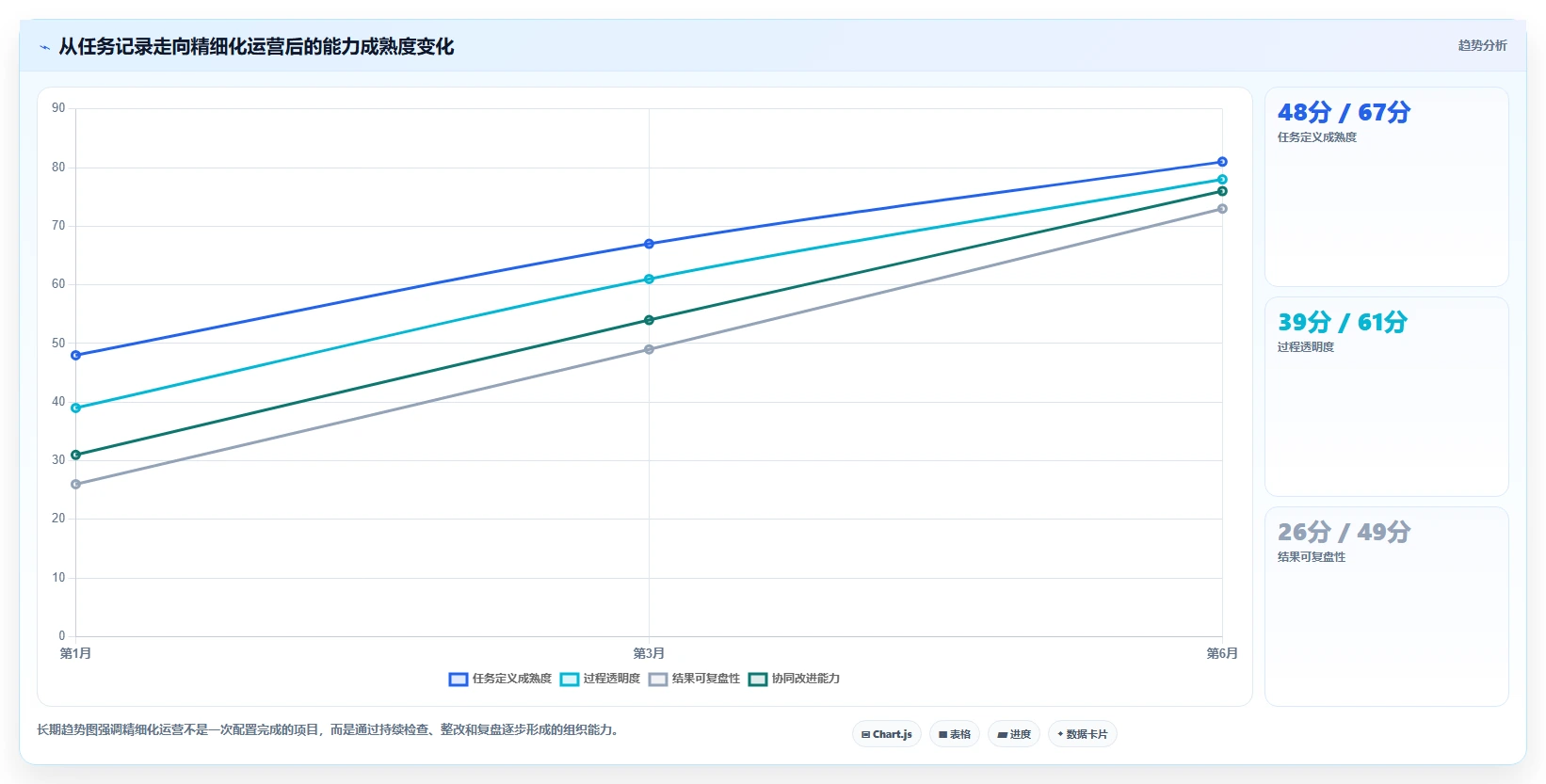This screenshot has height=784, width=1546.
Task: Click gray swatch of 结果可复盘性 legend
Action: pyautogui.click(x=658, y=680)
